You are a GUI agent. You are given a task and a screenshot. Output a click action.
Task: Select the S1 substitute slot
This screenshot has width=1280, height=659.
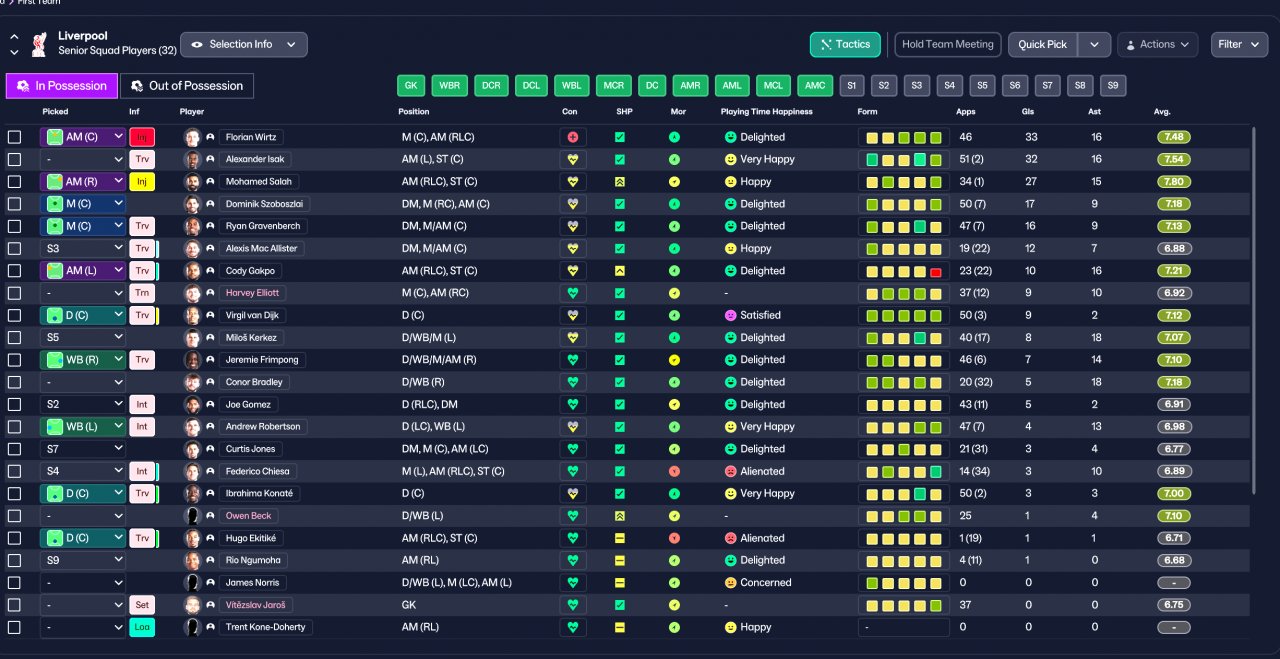pyautogui.click(x=852, y=86)
